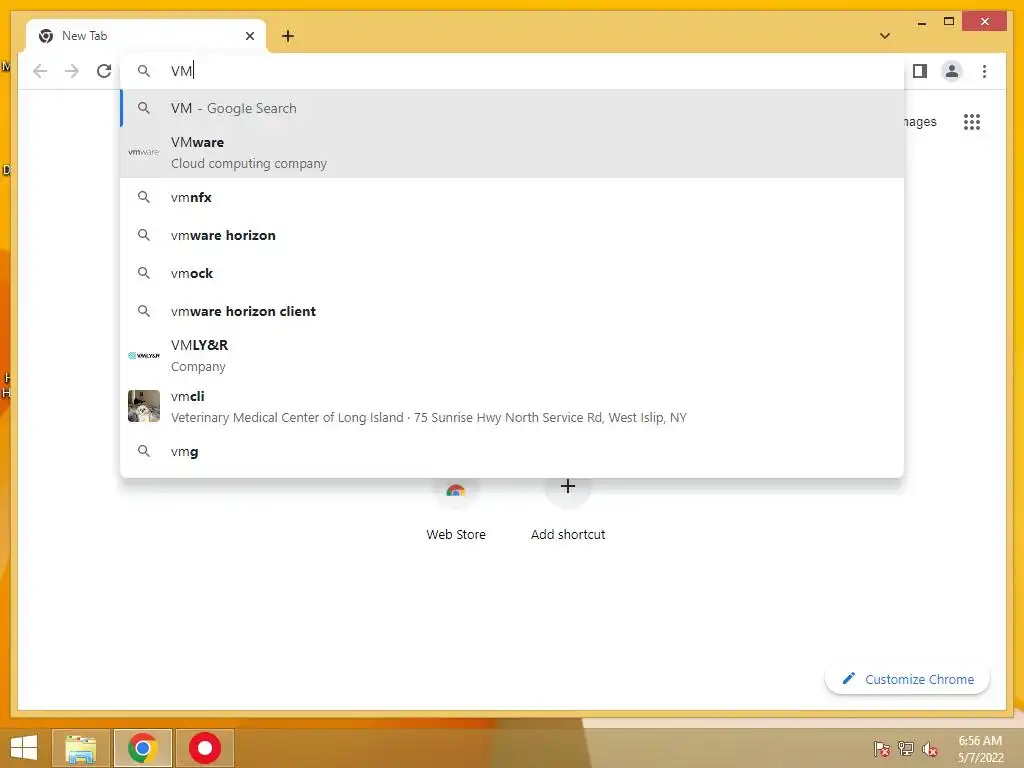Open the Windows Start button
1024x768 pixels.
pyautogui.click(x=24, y=748)
